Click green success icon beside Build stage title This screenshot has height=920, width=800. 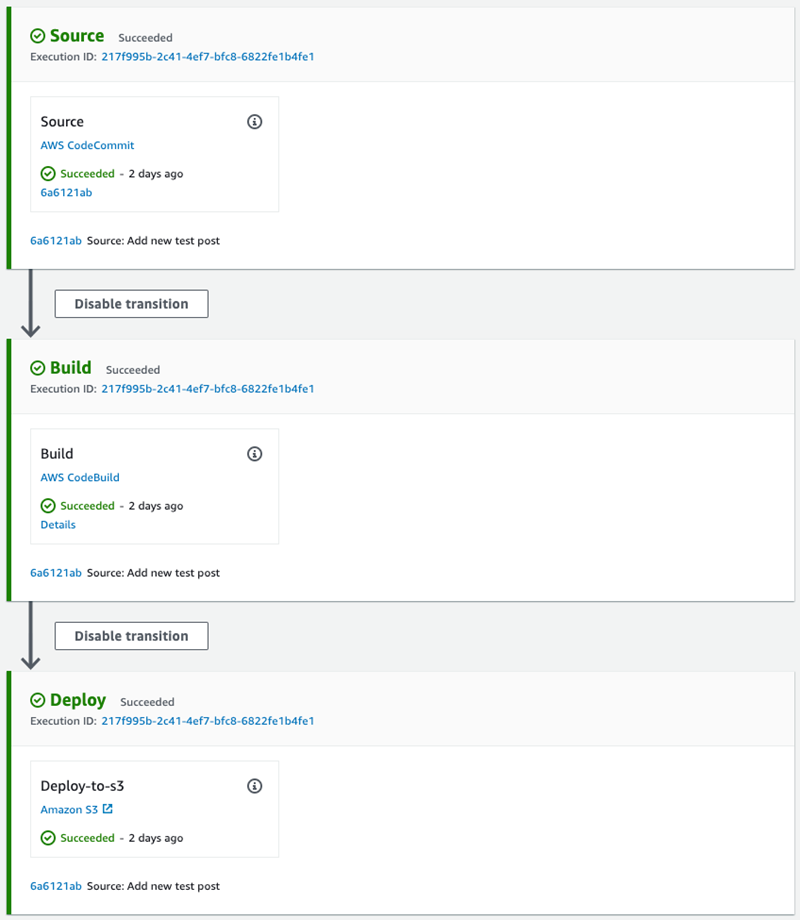tap(38, 368)
